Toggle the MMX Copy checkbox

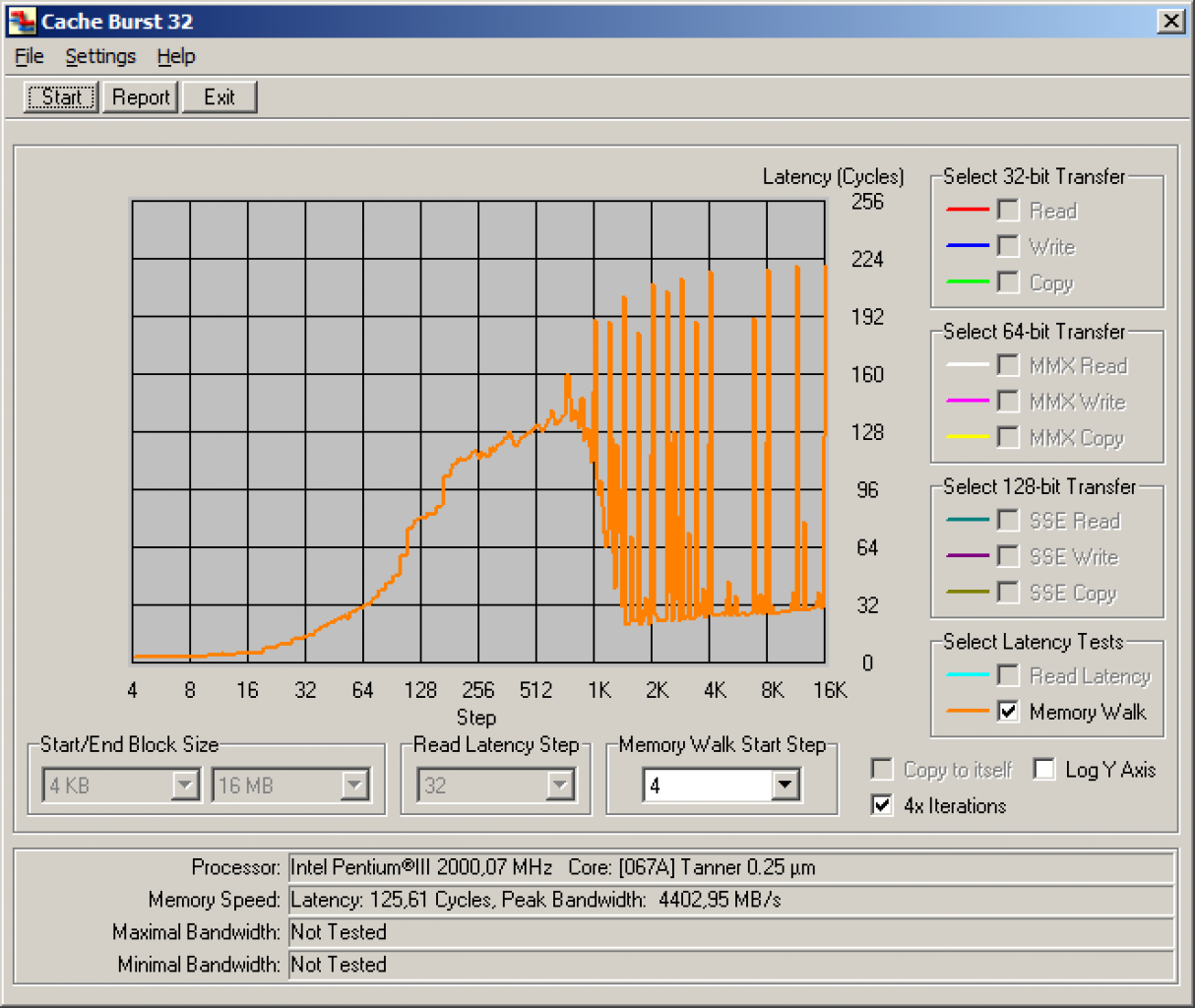(1008, 437)
